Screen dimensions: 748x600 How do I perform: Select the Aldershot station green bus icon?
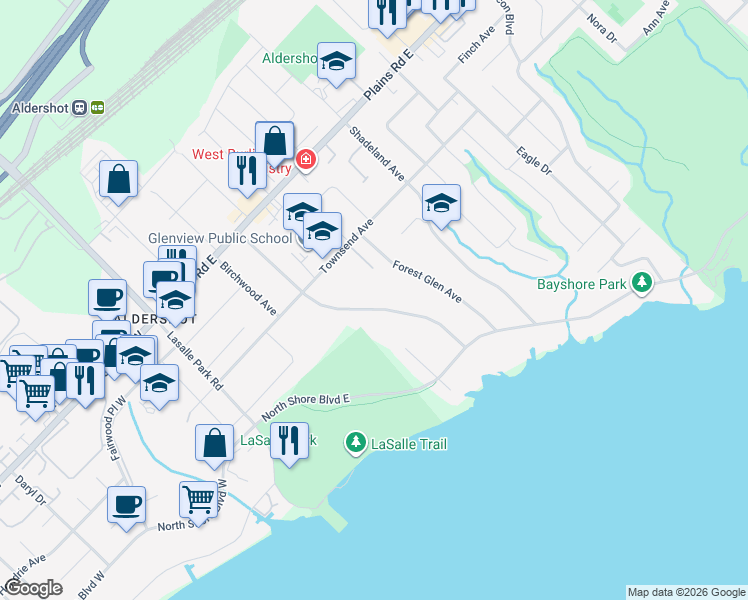tap(97, 108)
